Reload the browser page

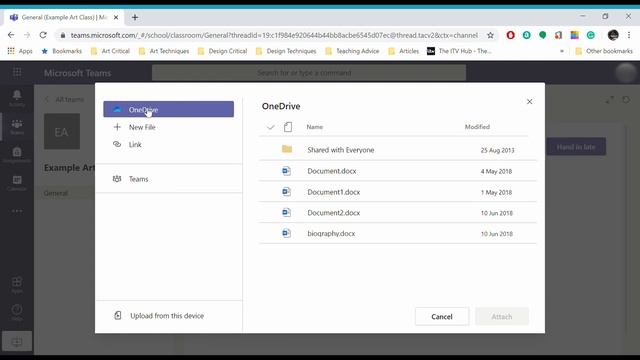click(x=43, y=35)
